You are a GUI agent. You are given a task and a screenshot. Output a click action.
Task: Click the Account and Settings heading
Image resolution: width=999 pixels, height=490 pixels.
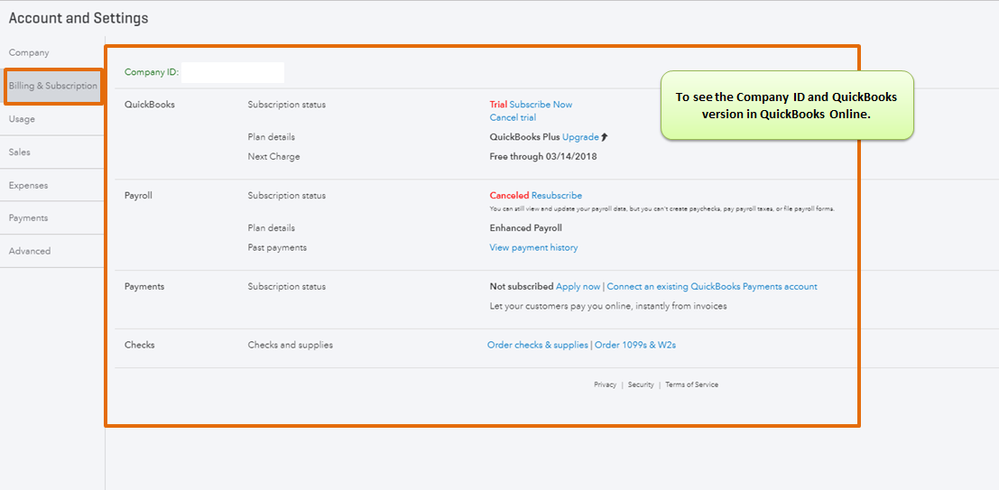click(x=78, y=18)
